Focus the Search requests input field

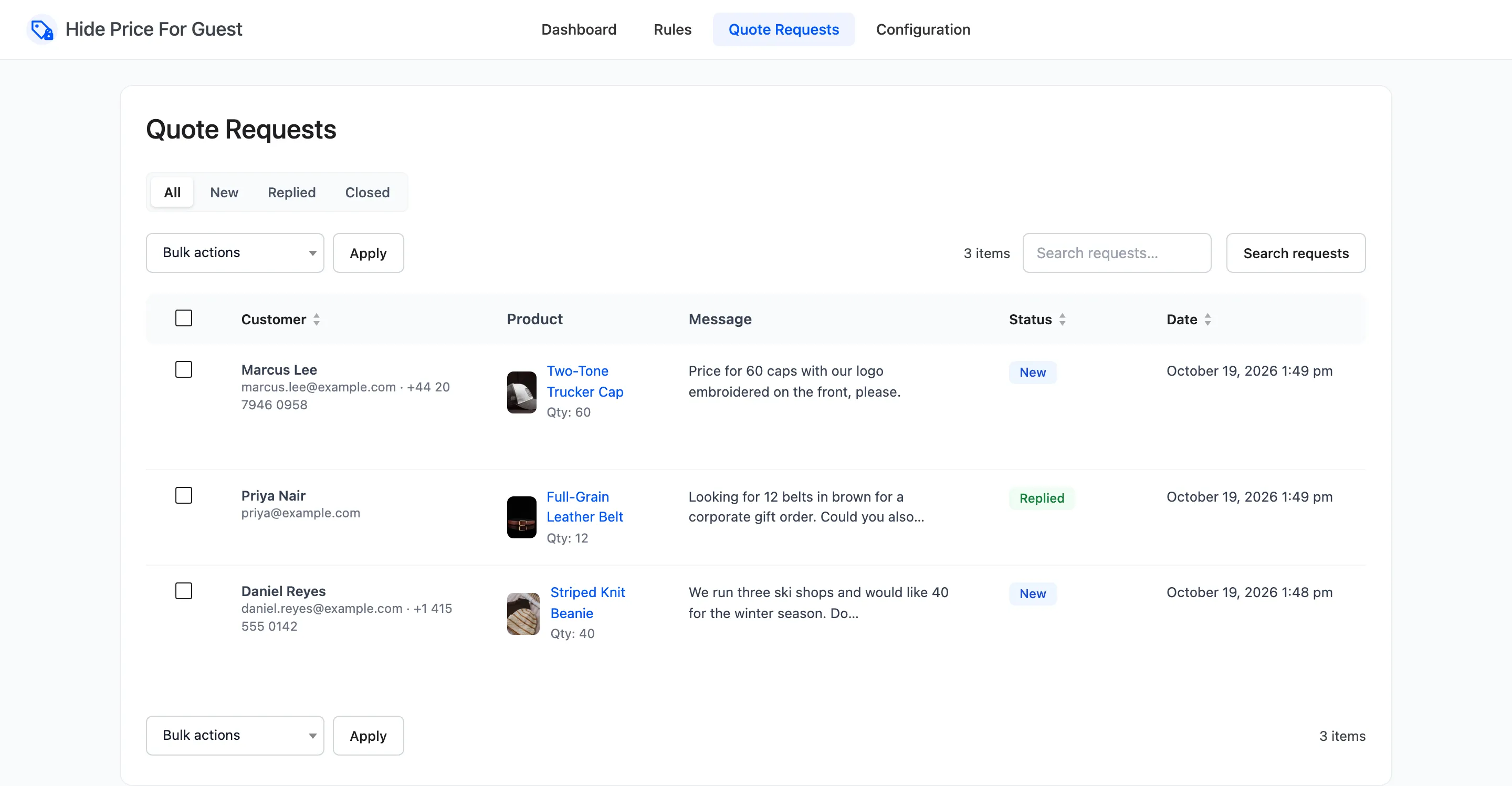point(1117,253)
